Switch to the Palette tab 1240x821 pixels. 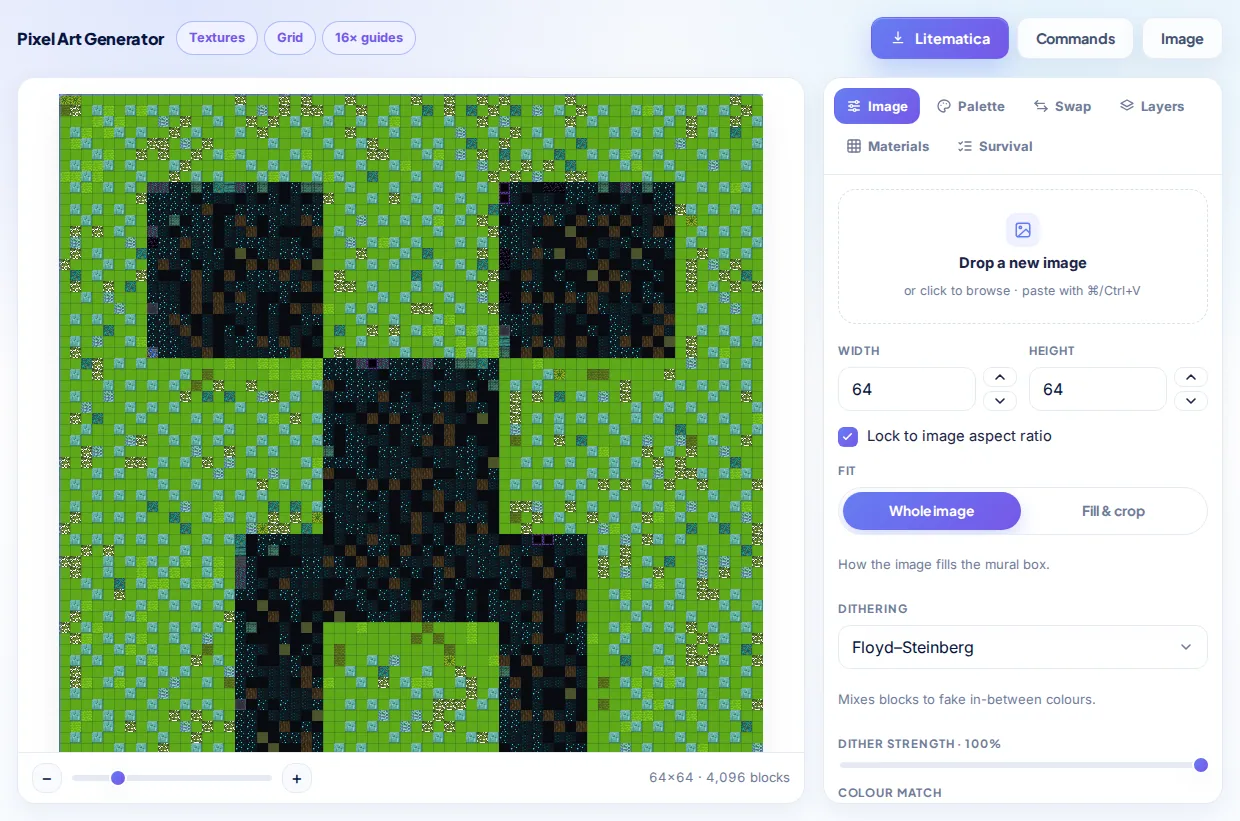click(970, 106)
